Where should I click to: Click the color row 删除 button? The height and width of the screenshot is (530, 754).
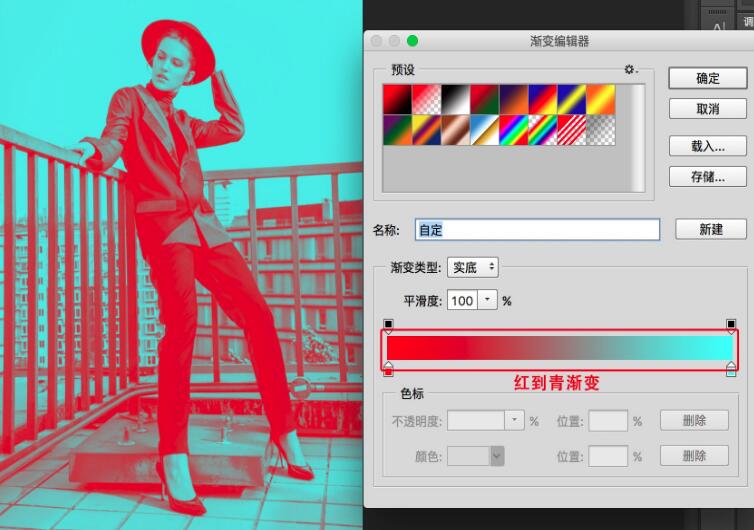click(694, 455)
